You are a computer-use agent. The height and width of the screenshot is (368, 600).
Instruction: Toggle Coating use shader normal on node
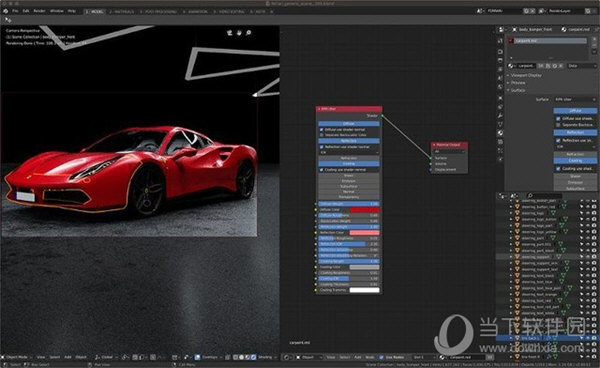pos(321,169)
